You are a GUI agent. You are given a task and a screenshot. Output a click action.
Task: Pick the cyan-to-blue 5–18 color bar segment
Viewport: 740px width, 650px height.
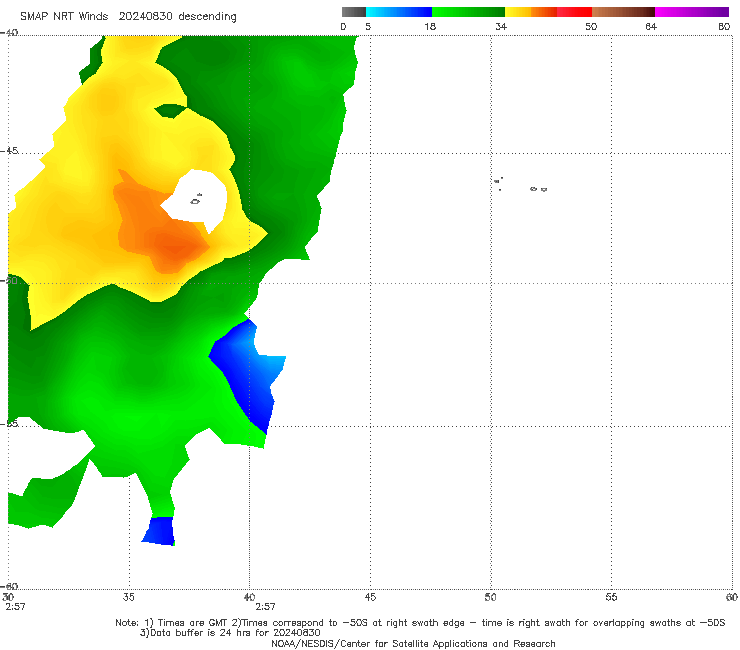[399, 12]
